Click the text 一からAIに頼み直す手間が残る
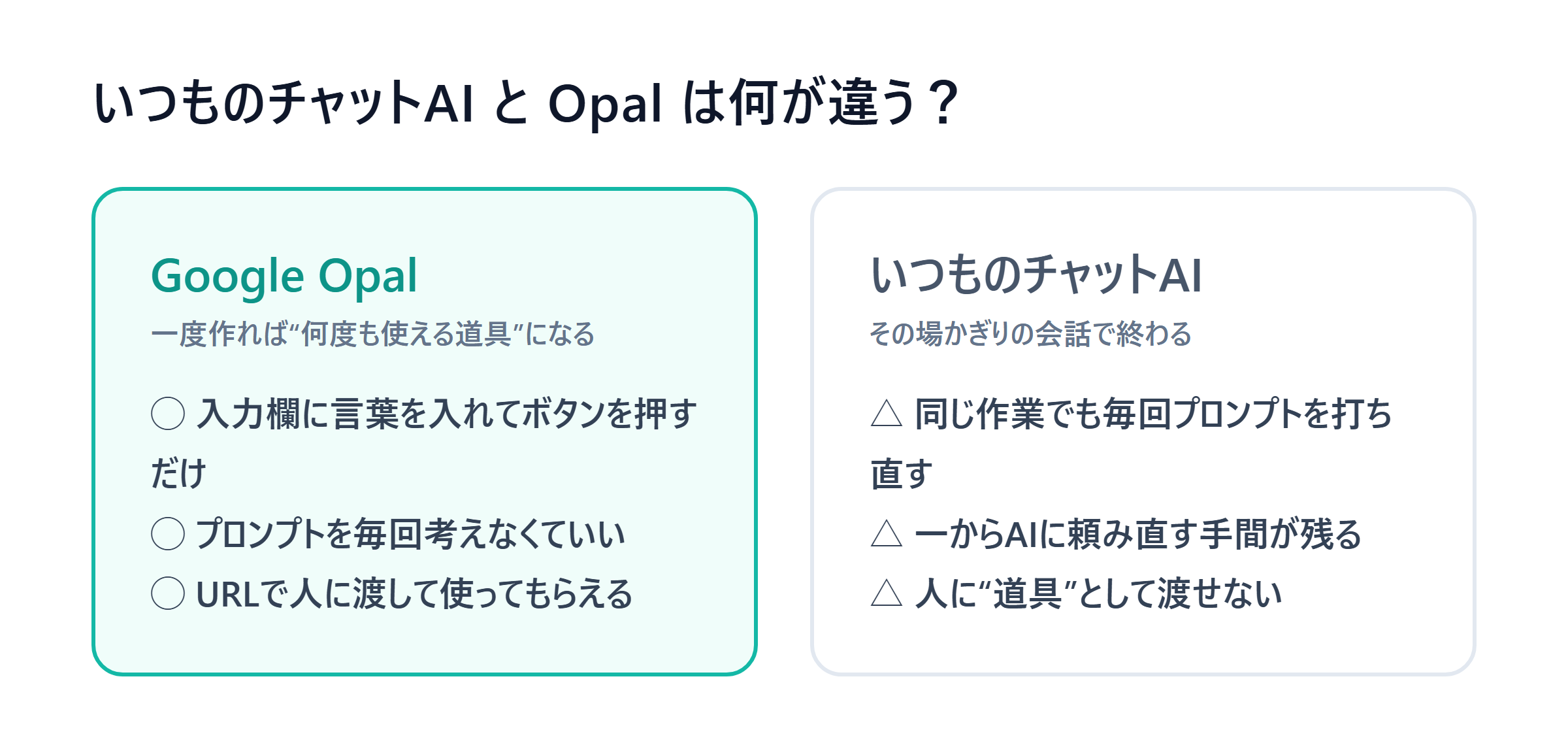This screenshot has width=1568, height=732. tap(1138, 534)
